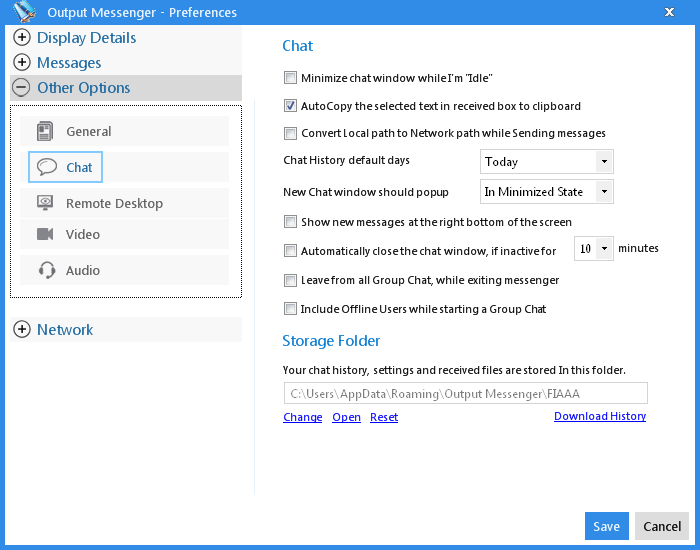Save the preferences
700x550 pixels.
click(607, 526)
